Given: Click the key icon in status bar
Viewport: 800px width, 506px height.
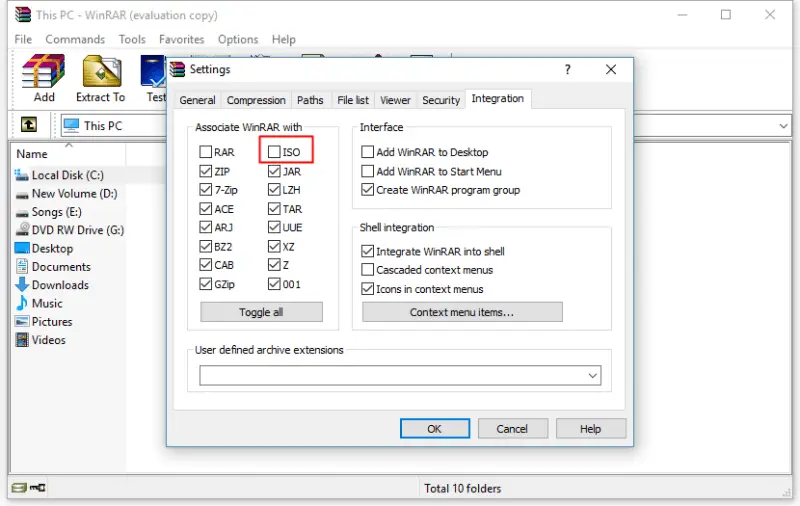Looking at the screenshot, I should pyautogui.click(x=38, y=488).
